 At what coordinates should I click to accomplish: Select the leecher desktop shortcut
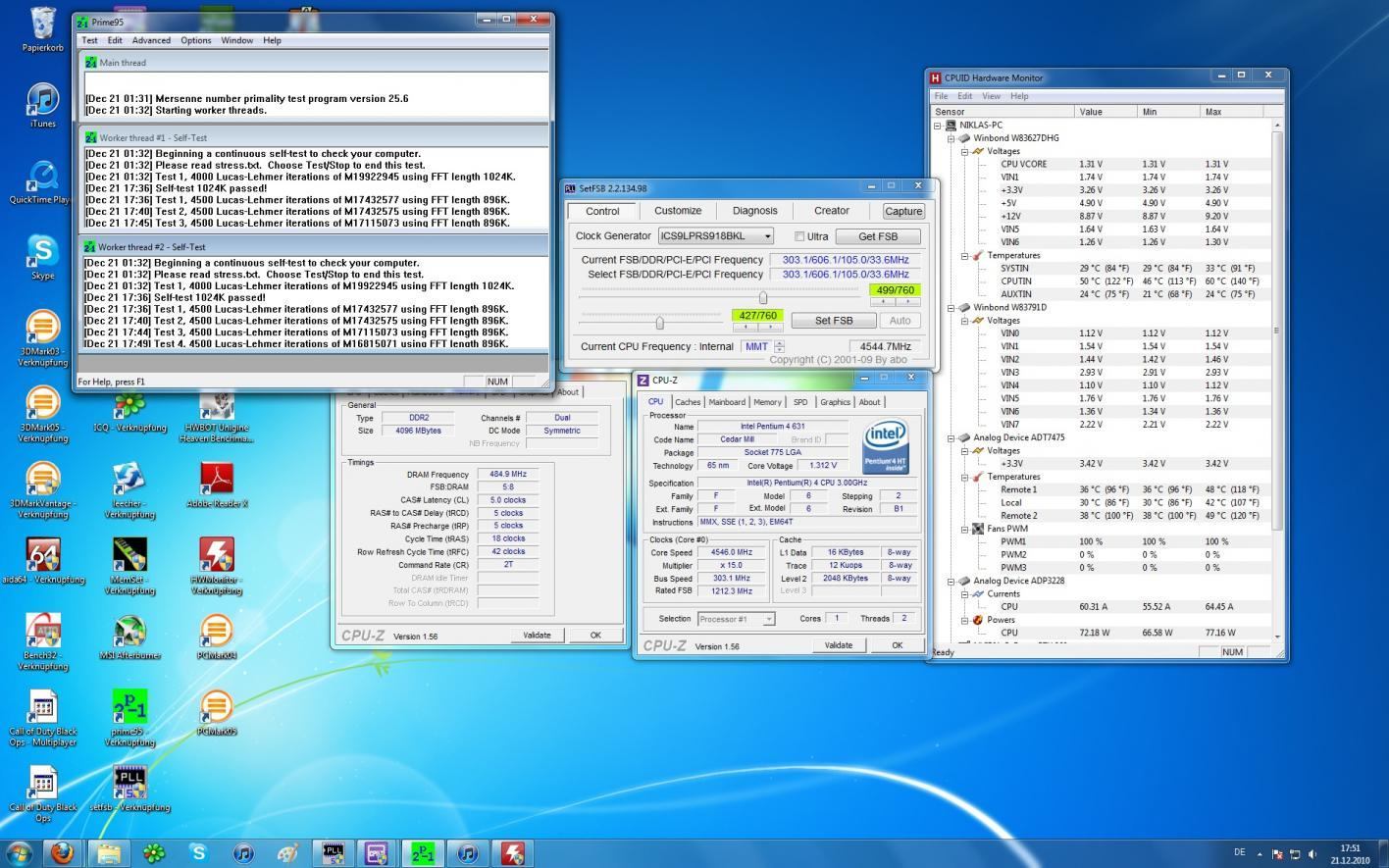tap(129, 490)
